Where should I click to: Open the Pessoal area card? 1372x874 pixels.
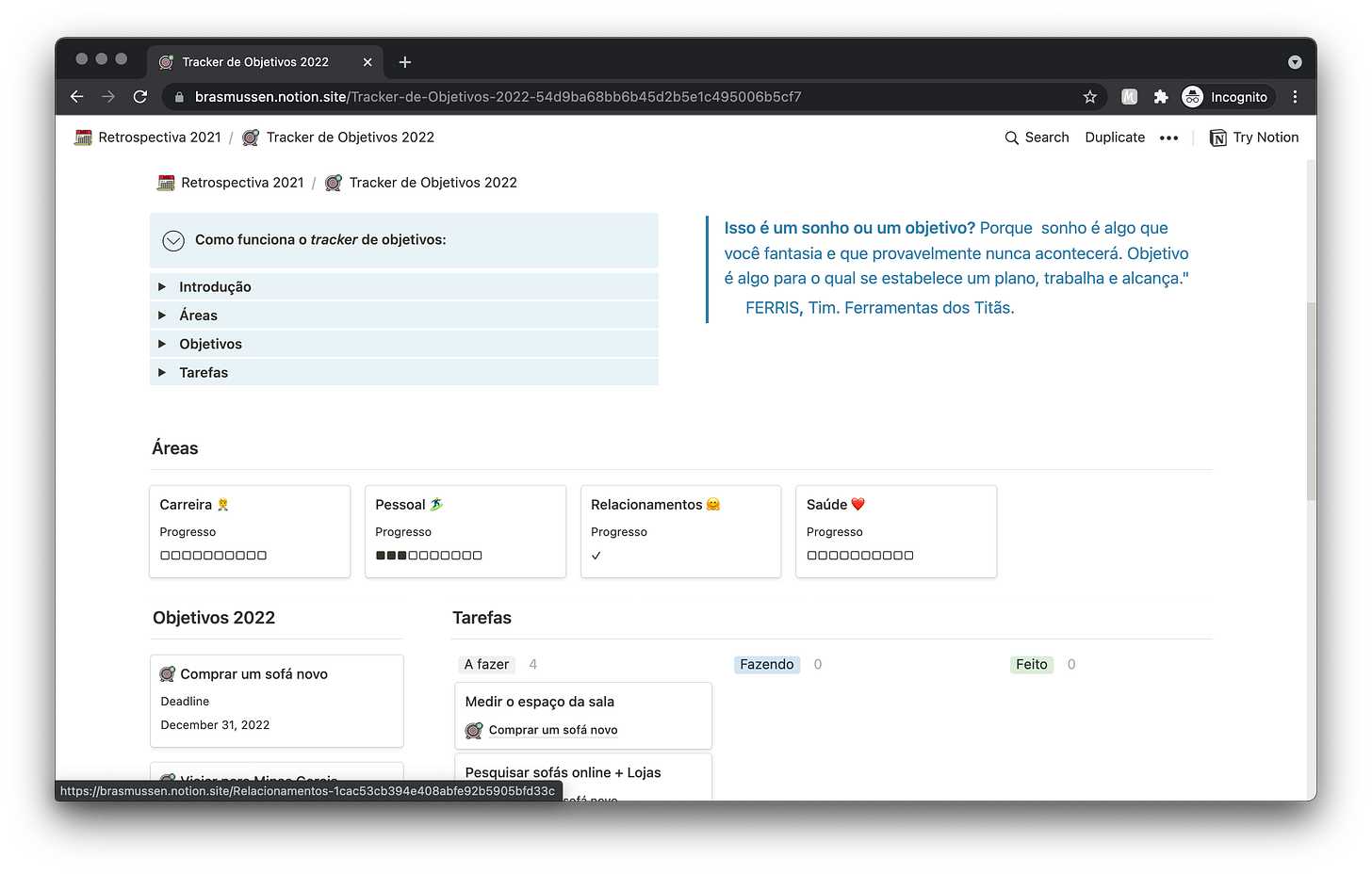[x=465, y=531]
